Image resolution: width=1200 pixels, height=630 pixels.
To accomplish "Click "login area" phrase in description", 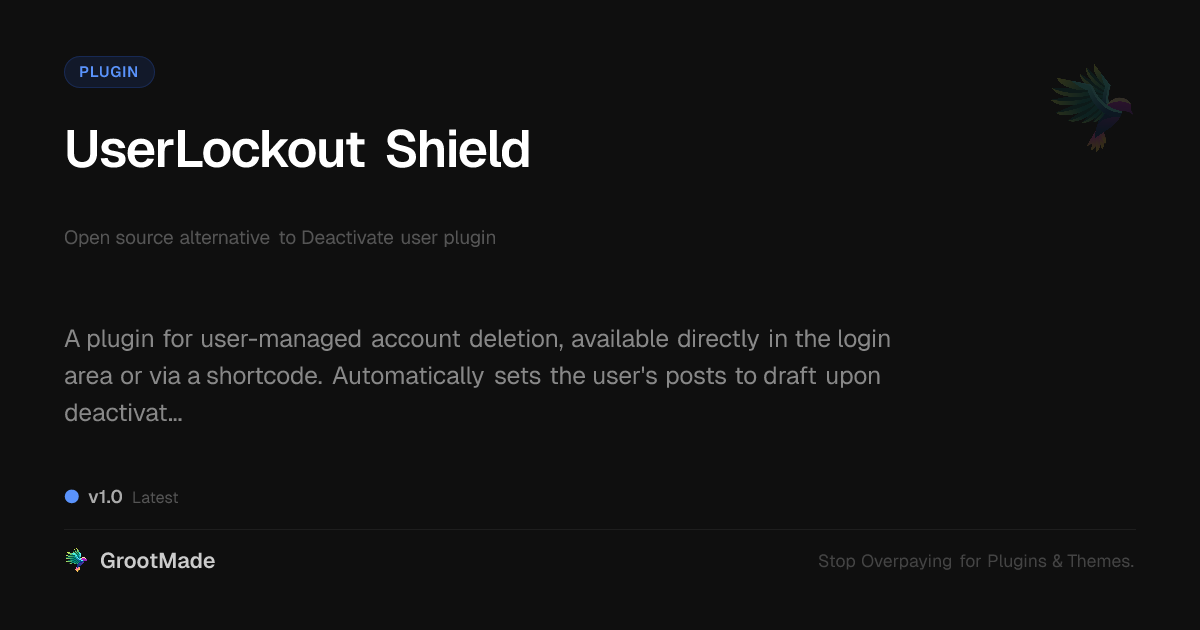I will [858, 339].
